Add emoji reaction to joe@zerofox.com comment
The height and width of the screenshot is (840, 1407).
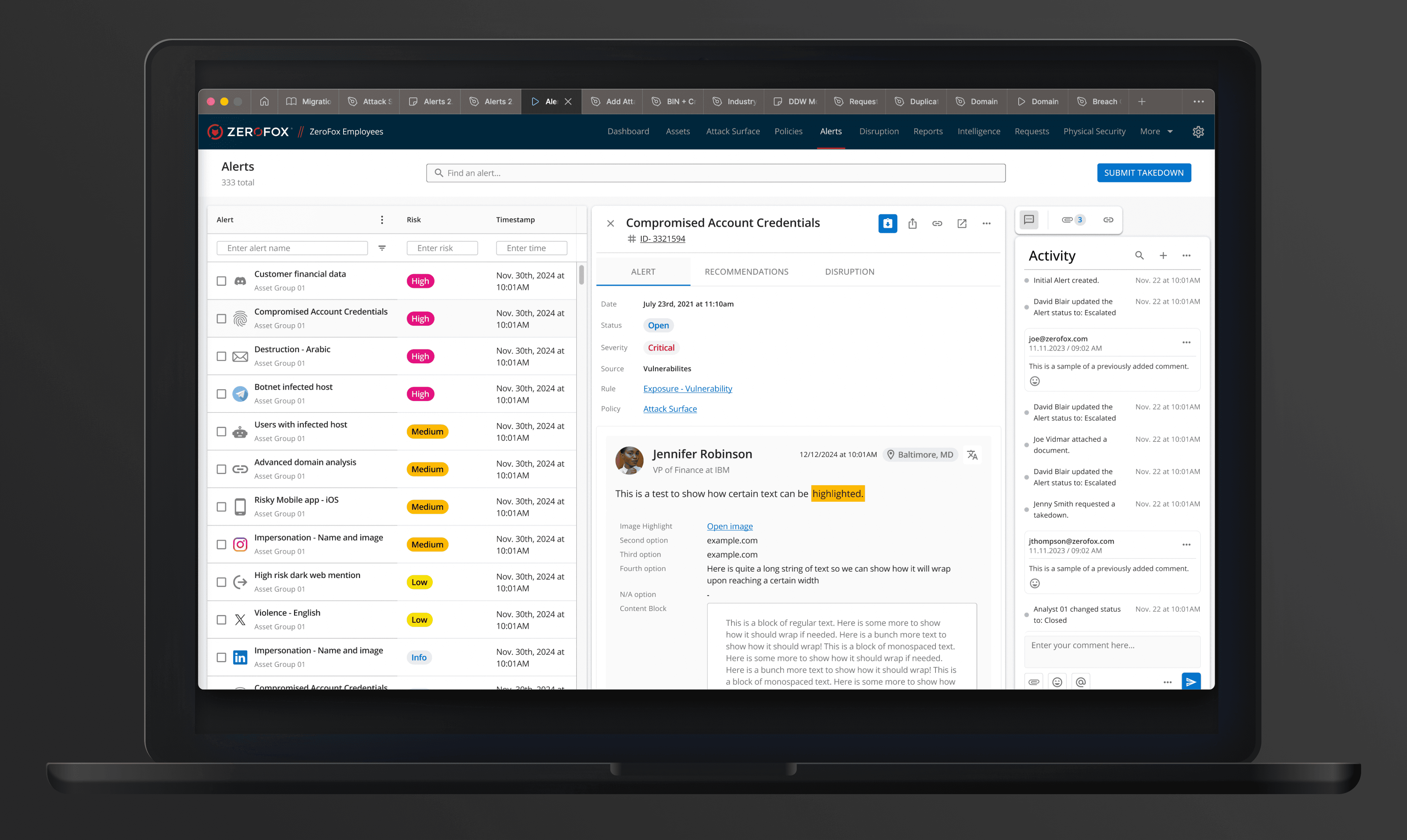[x=1034, y=381]
